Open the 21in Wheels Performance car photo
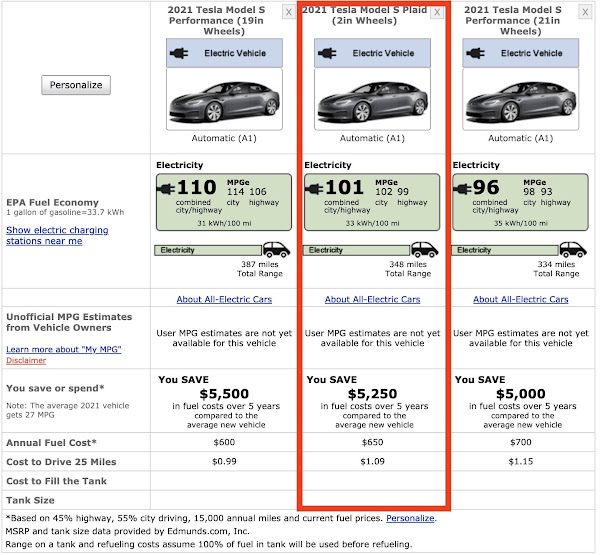This screenshot has height=555, width=600. coord(521,103)
